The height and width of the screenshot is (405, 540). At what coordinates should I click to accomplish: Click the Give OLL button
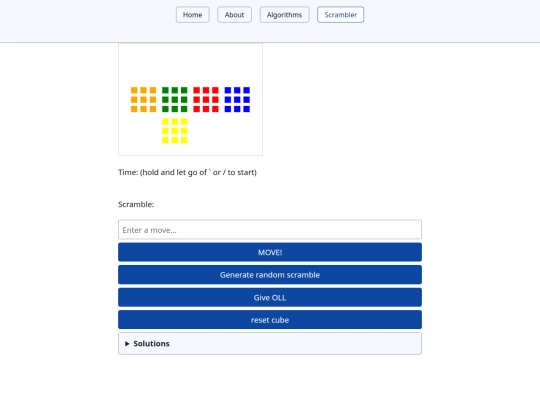pos(270,298)
